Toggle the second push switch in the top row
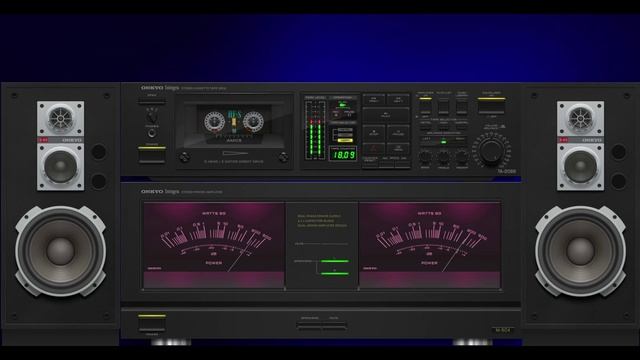 click(x=444, y=106)
